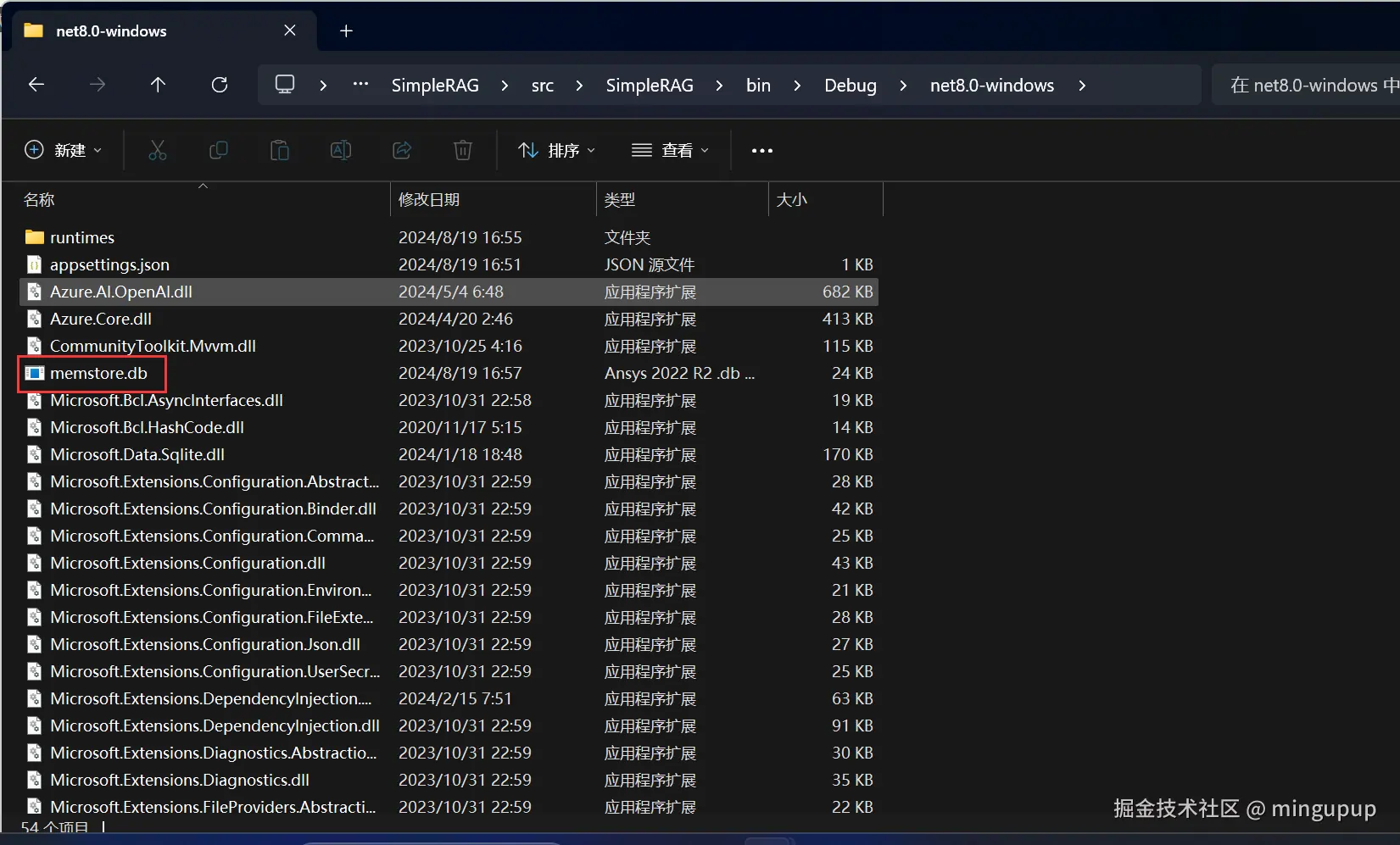Click the forward navigation arrow
The image size is (1400, 845).
point(98,85)
